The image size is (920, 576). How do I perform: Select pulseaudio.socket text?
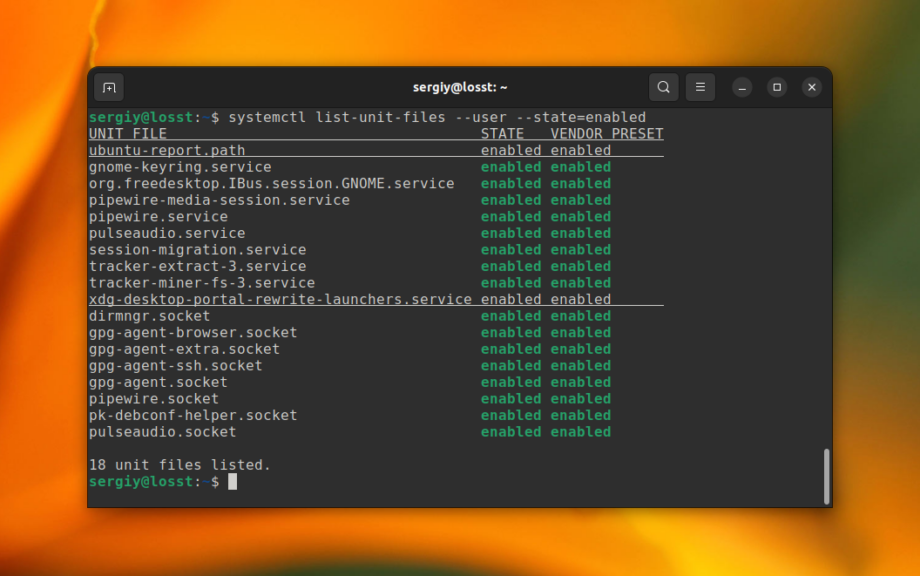[x=163, y=432]
